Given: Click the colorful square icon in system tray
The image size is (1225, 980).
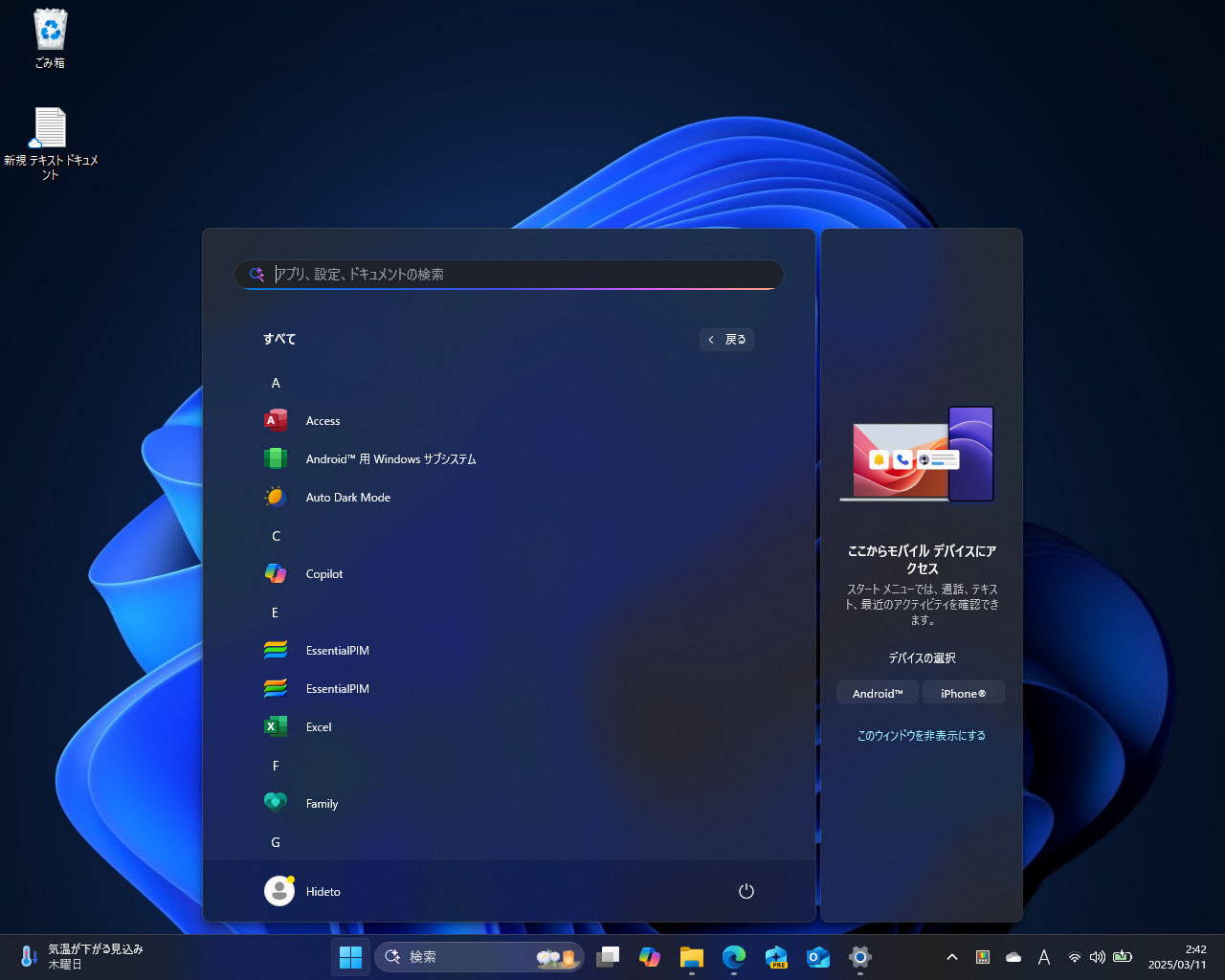Looking at the screenshot, I should 982,957.
